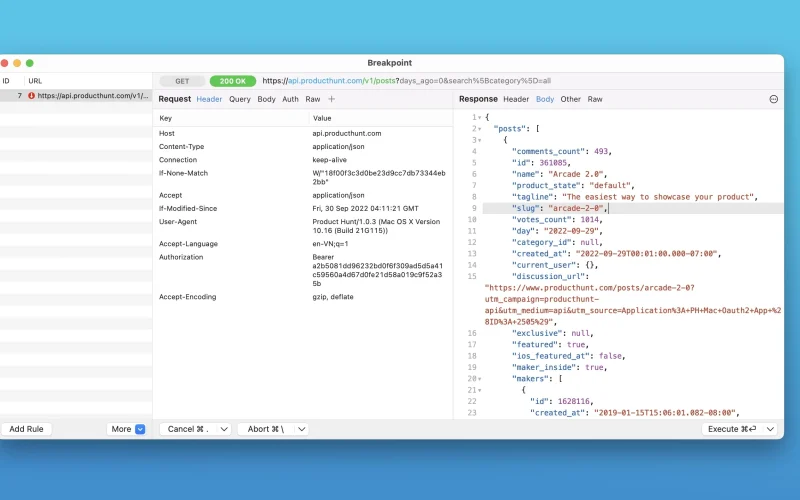Collapse JSON line 1 fold arrow

click(x=480, y=118)
